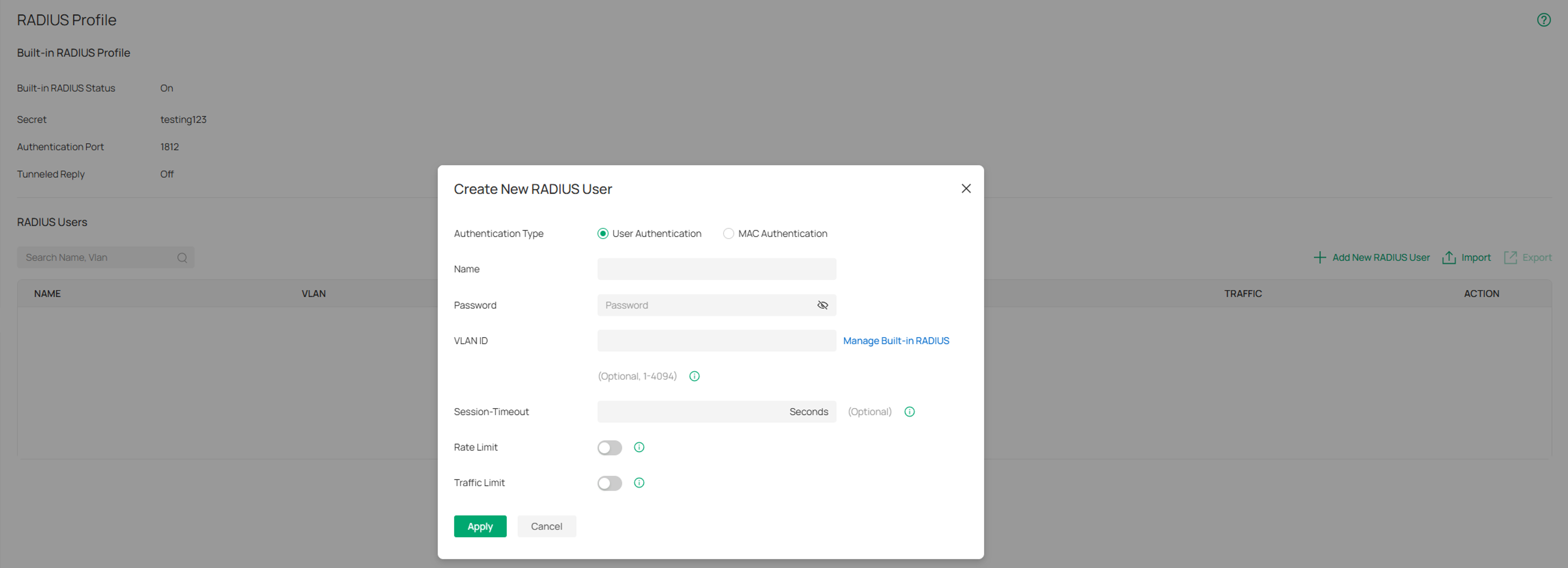Click the Traffic Limit info icon
Viewport: 1568px width, 568px height.
[639, 483]
